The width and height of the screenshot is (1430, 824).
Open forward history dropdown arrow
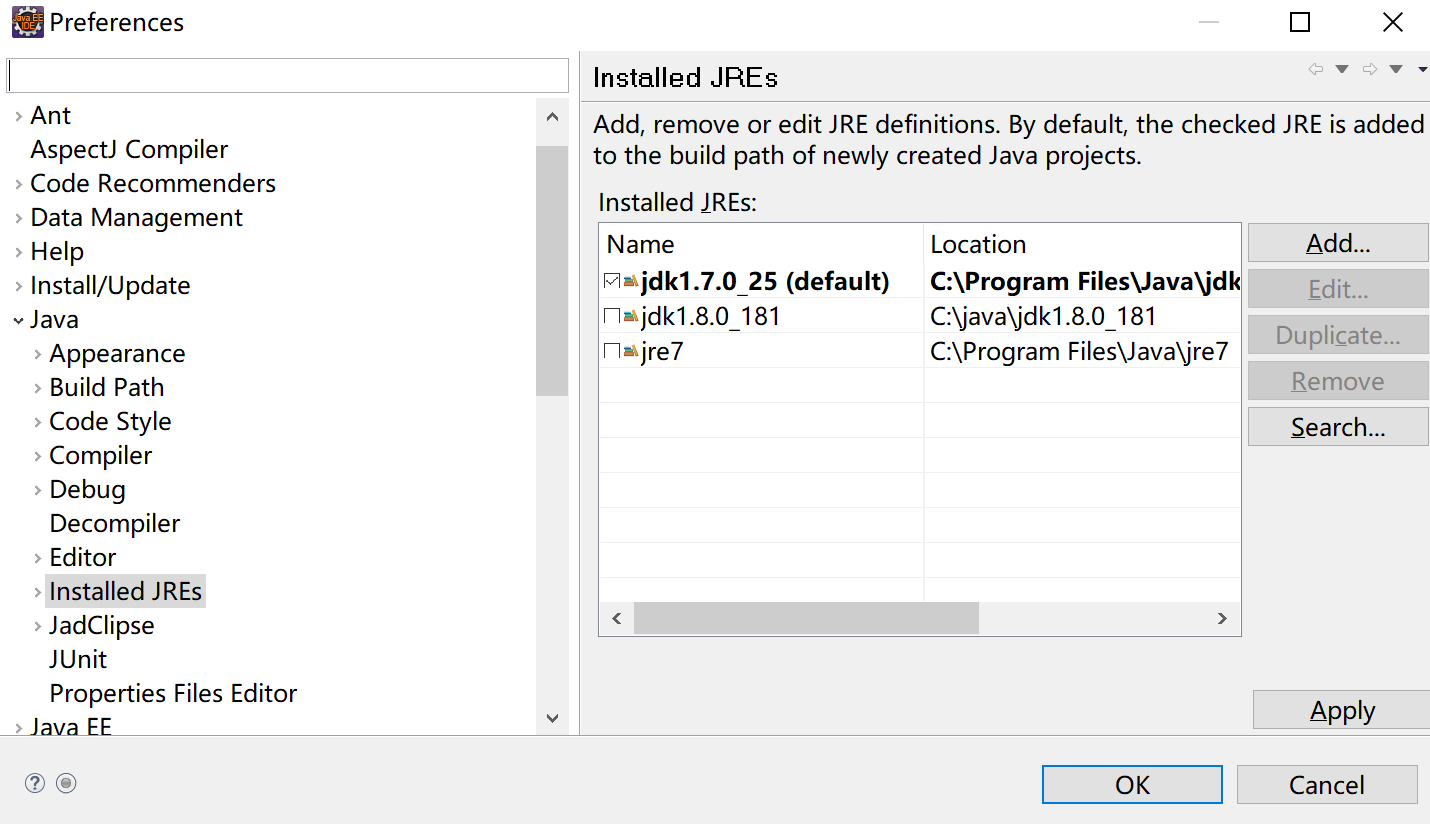point(1396,69)
